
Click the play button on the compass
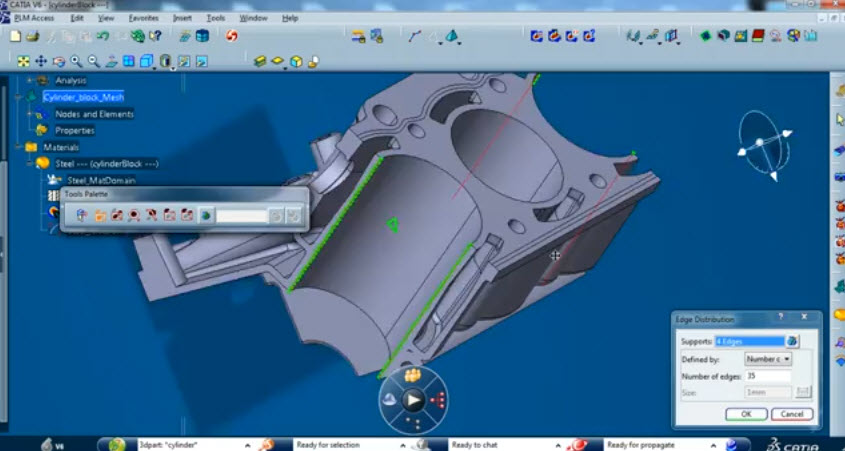[413, 400]
